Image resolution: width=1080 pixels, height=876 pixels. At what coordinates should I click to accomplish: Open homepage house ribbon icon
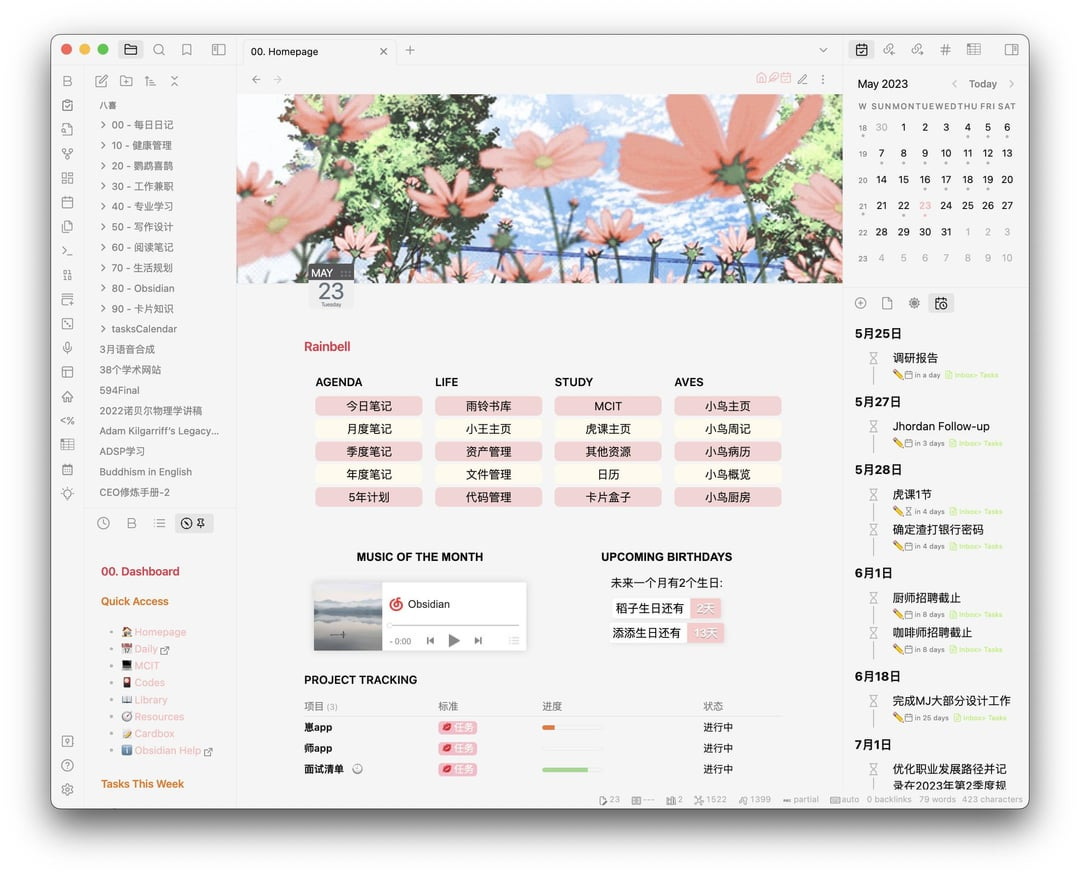pos(68,396)
